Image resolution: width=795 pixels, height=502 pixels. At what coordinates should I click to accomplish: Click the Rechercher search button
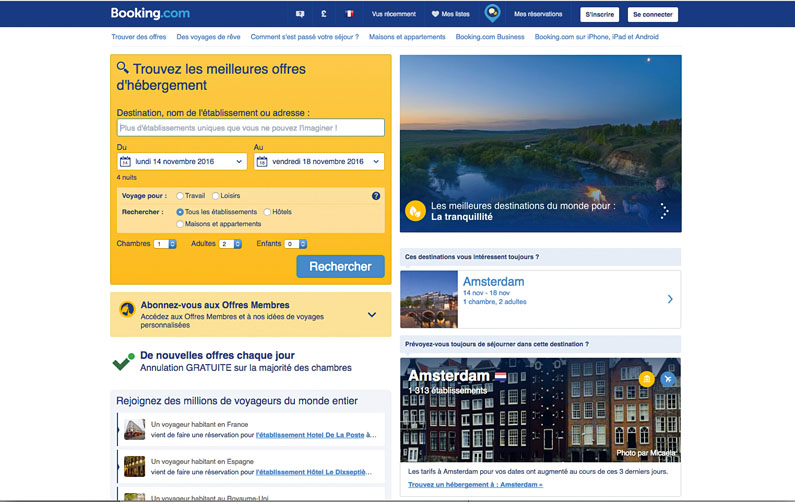click(340, 267)
